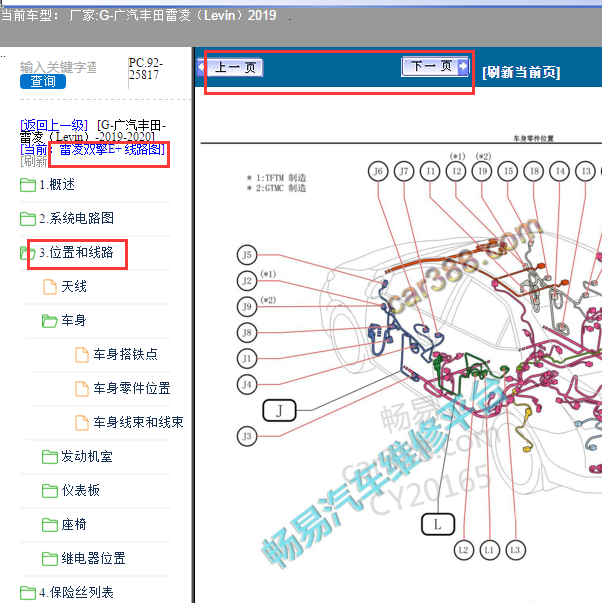Click the 刷新当前页 refresh link

521,72
